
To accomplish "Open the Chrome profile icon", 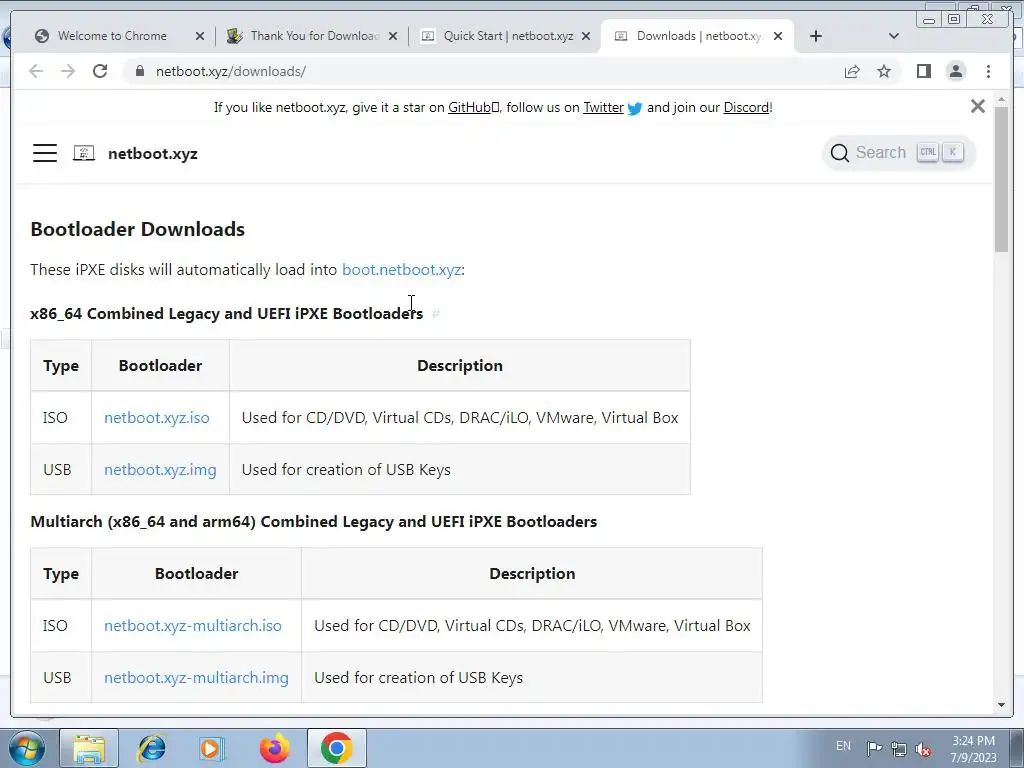I will (x=955, y=71).
